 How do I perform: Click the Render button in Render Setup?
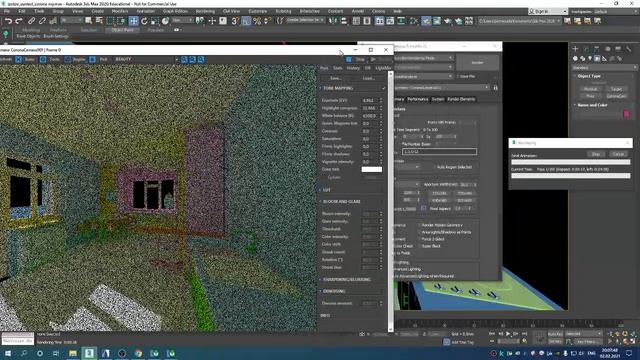[478, 62]
